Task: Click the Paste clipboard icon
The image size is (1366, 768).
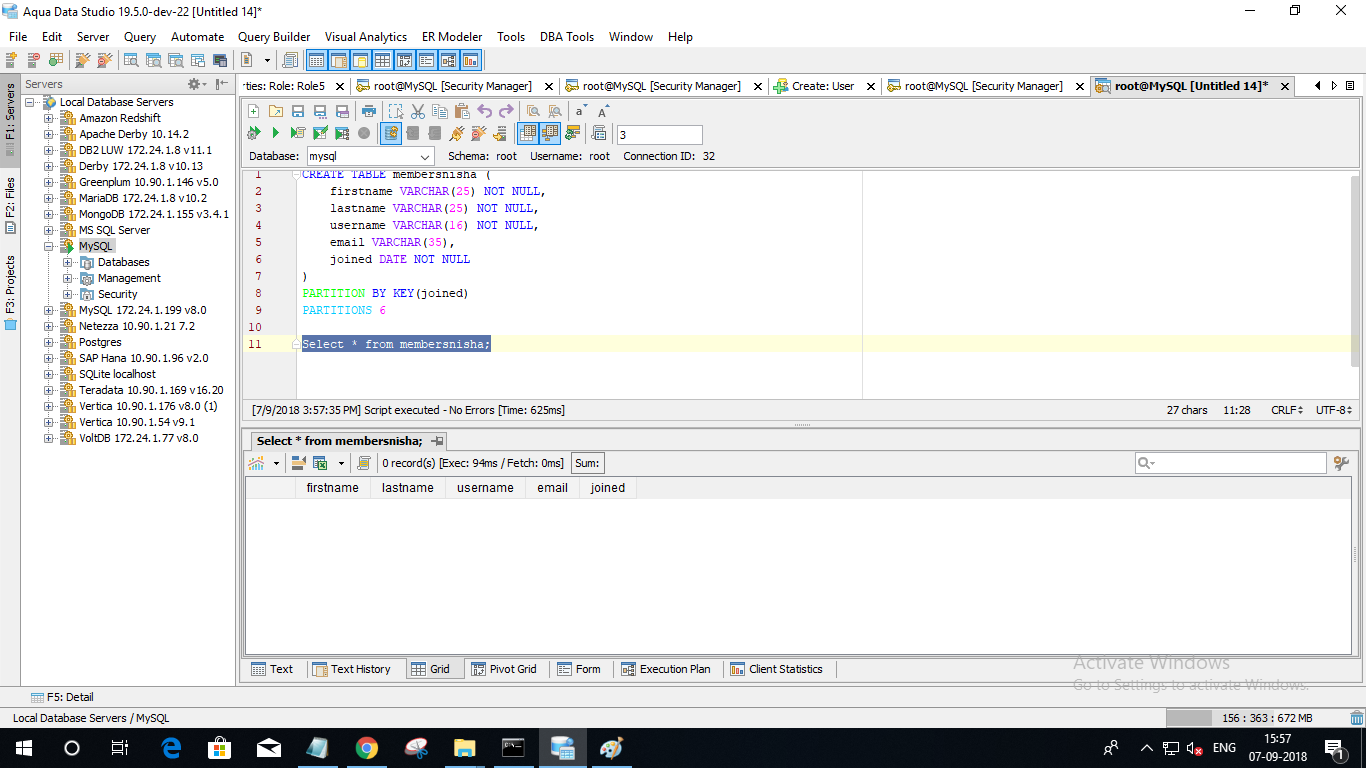Action: (x=462, y=111)
